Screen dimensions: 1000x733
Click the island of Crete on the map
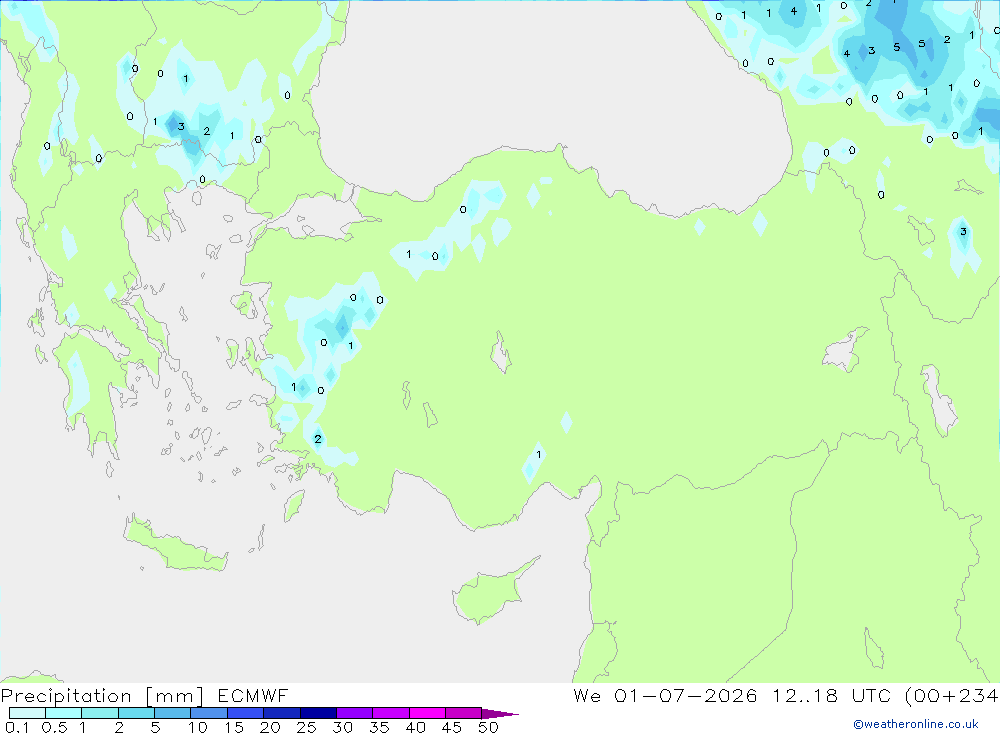coord(175,547)
